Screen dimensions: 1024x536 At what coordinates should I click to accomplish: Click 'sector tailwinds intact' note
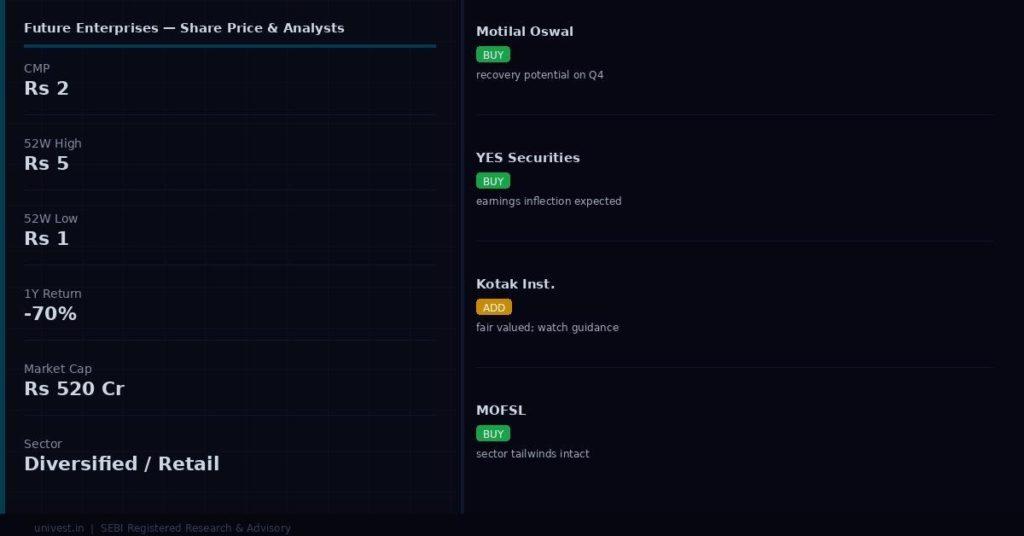tap(532, 454)
